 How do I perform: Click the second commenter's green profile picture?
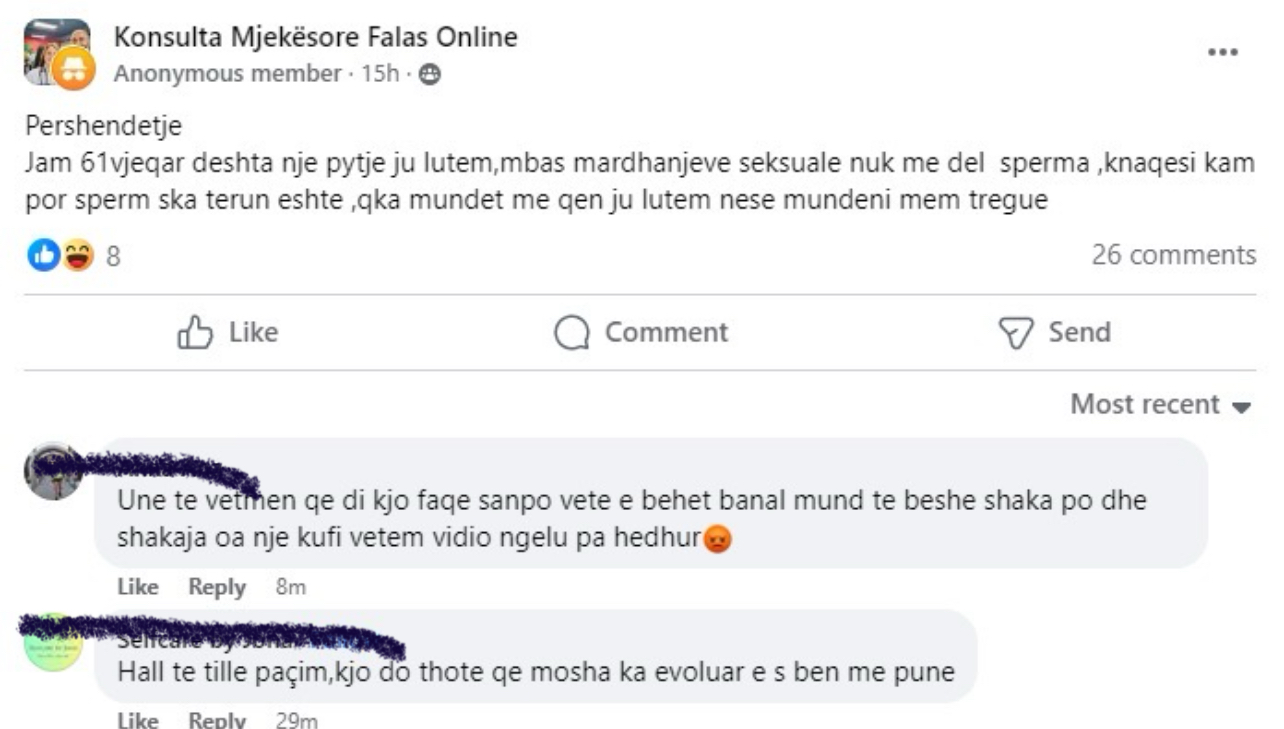point(52,643)
